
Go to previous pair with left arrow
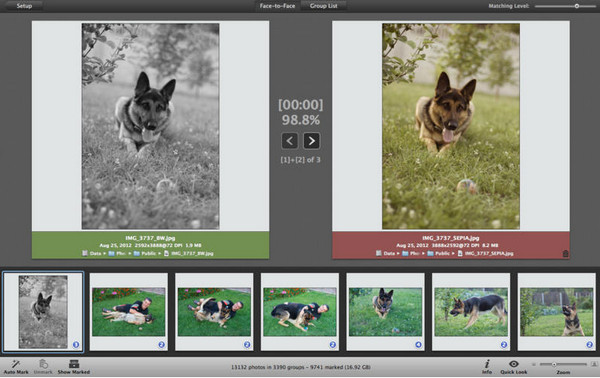(x=290, y=141)
